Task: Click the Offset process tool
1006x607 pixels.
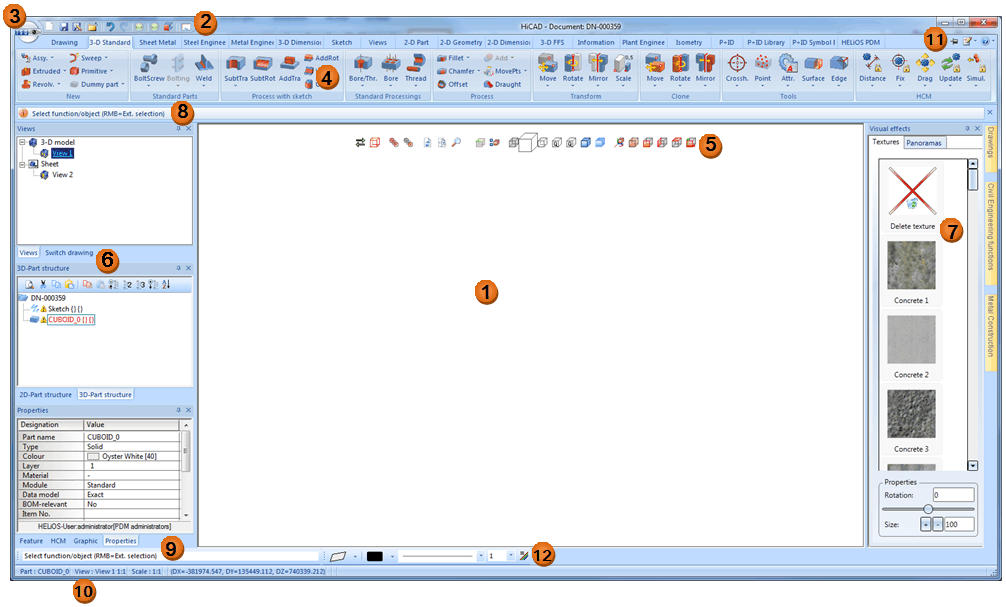Action: [x=452, y=84]
